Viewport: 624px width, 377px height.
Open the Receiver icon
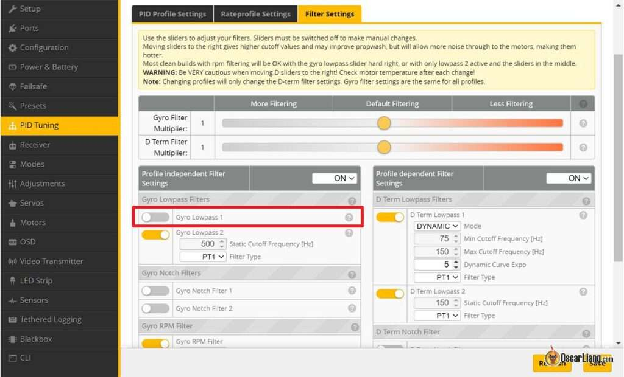pyautogui.click(x=12, y=145)
